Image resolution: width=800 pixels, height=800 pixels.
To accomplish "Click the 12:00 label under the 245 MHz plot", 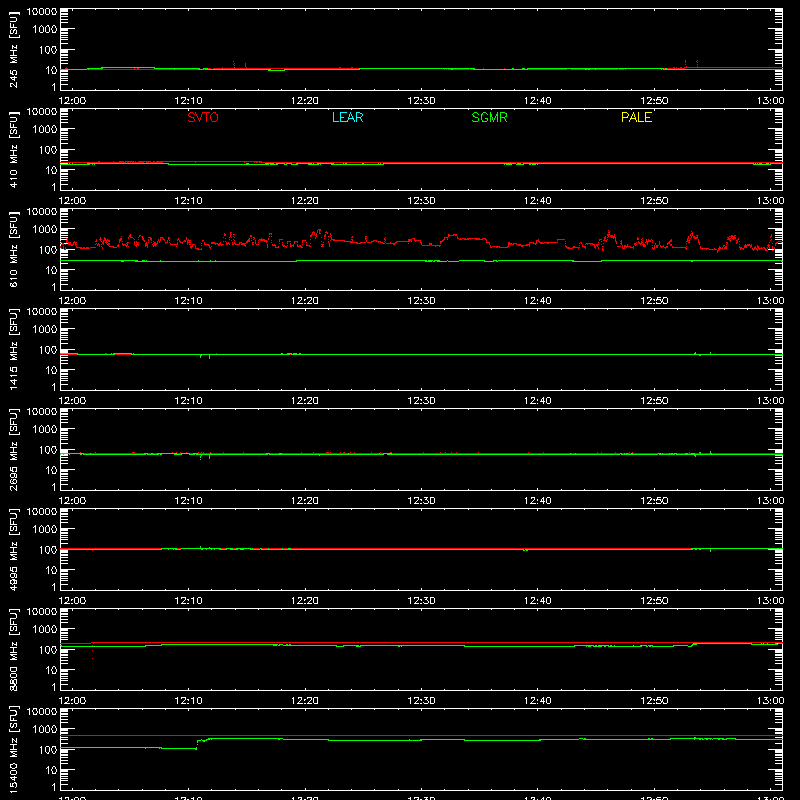I will point(72,101).
